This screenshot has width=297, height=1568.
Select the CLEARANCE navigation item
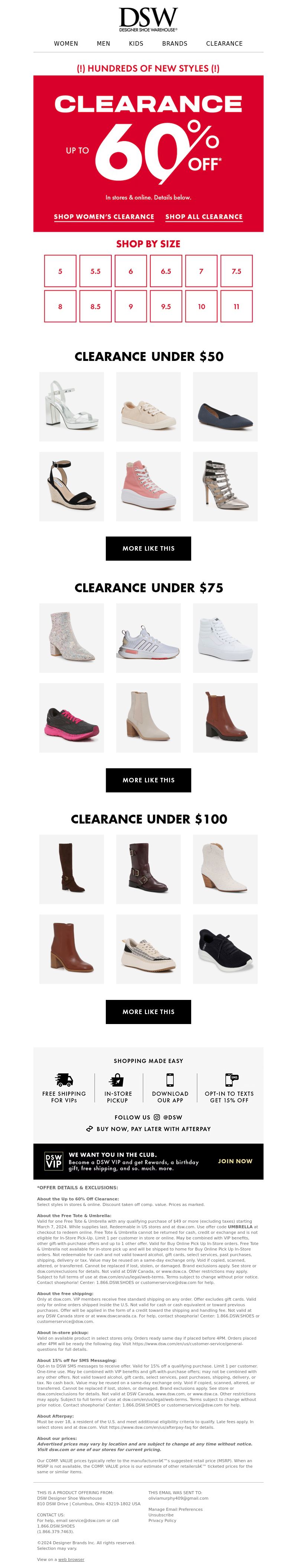point(224,44)
